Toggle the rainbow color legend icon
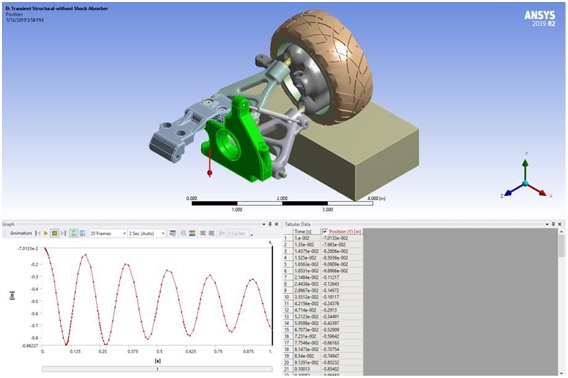The image size is (568, 378). point(192,233)
